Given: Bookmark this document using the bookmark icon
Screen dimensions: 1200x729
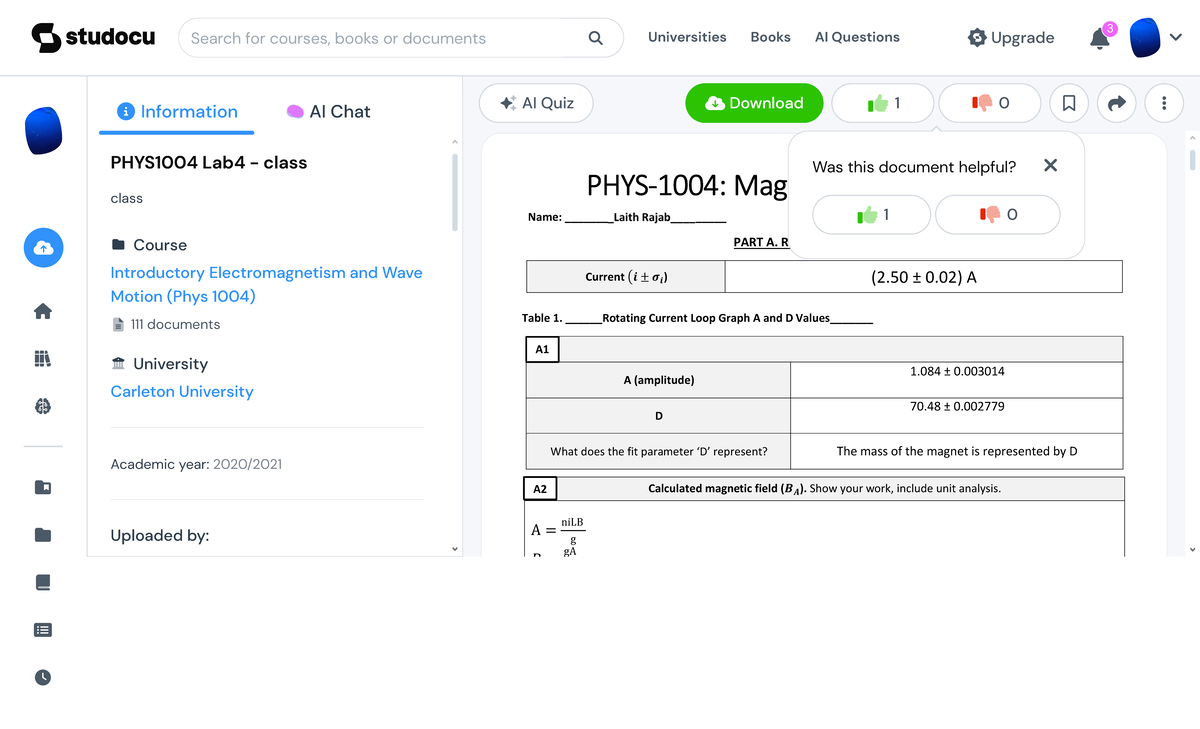Looking at the screenshot, I should (1068, 103).
